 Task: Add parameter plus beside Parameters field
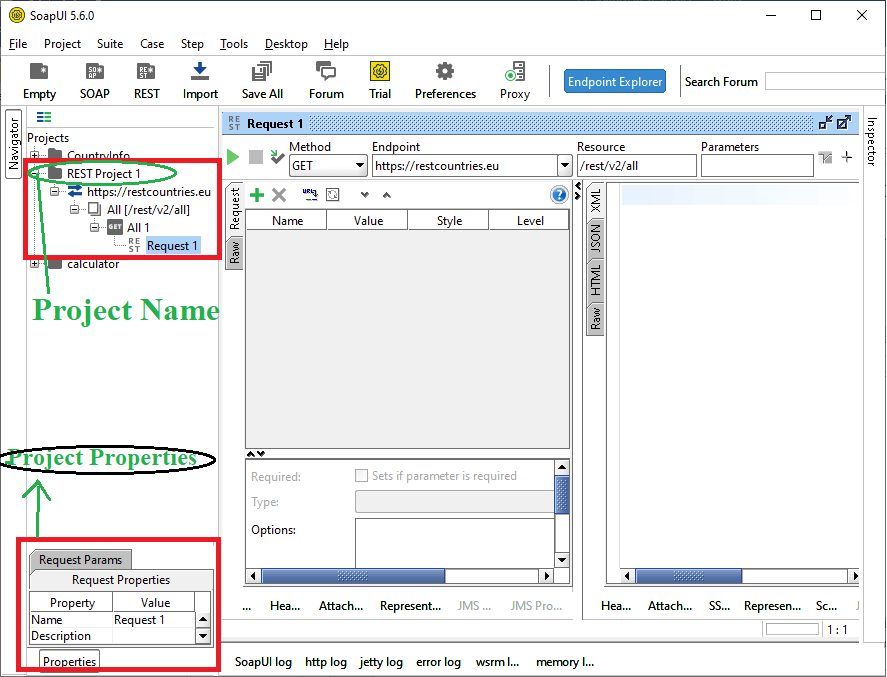pyautogui.click(x=847, y=157)
